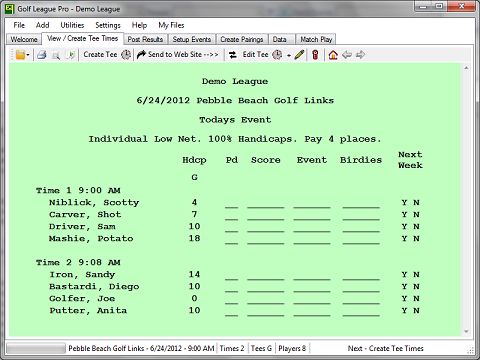Open the File menu
Screen dimensions: 480x360
click(19, 25)
